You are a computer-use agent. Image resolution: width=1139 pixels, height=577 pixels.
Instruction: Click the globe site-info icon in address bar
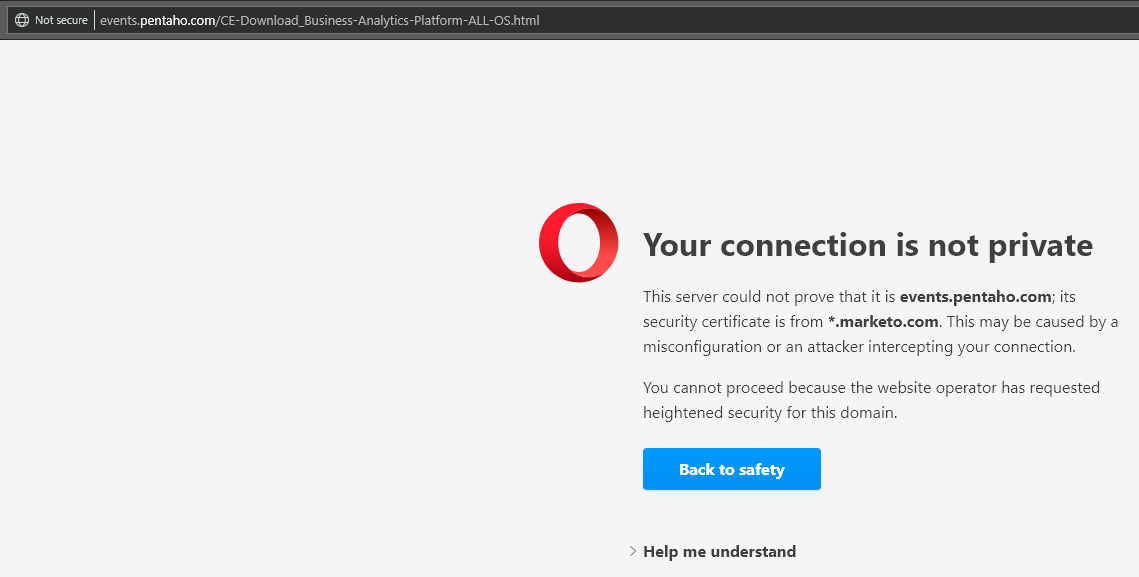[22, 20]
